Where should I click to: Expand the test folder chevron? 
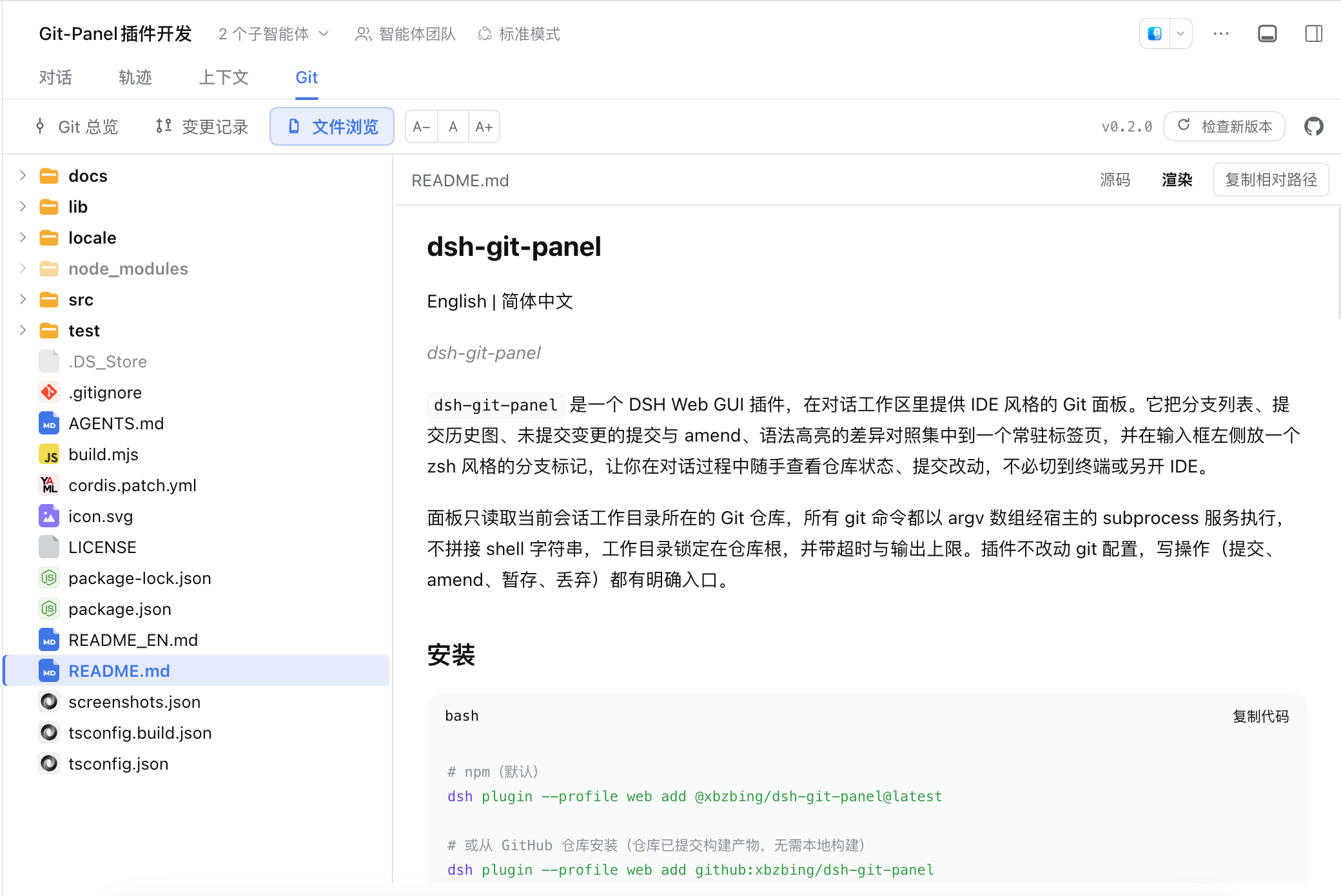pos(23,330)
